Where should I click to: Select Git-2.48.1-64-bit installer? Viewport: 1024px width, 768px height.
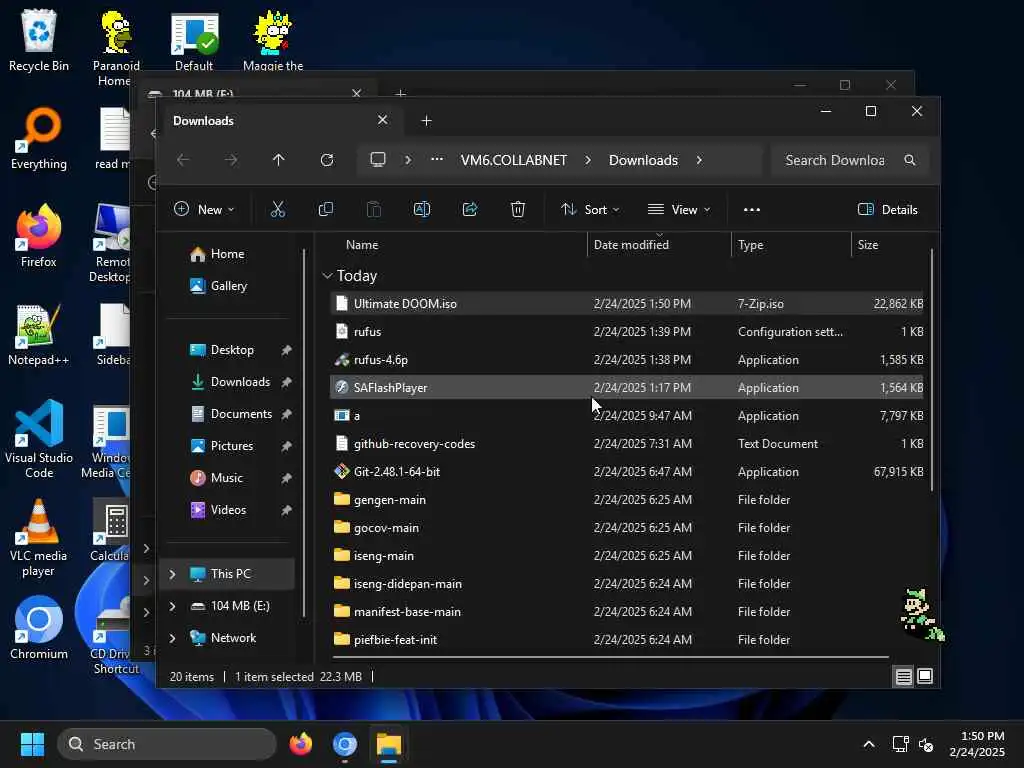pos(626,472)
